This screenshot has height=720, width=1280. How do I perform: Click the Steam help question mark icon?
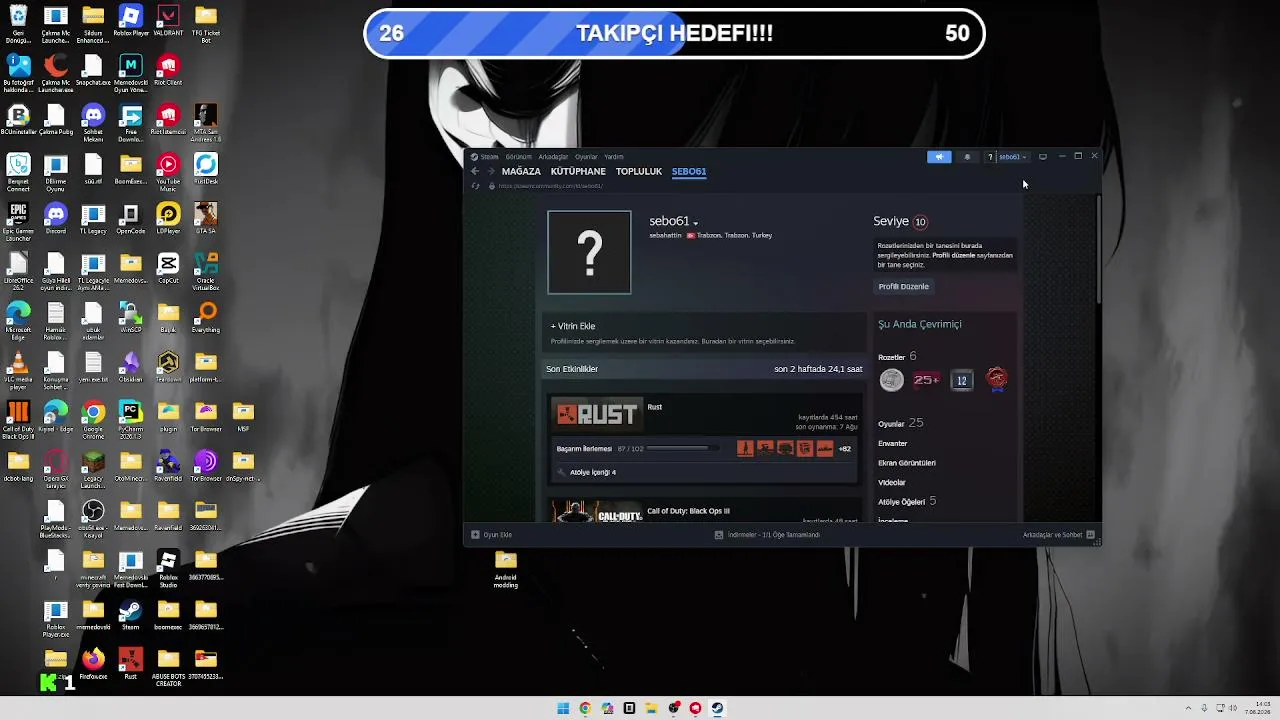click(x=990, y=157)
